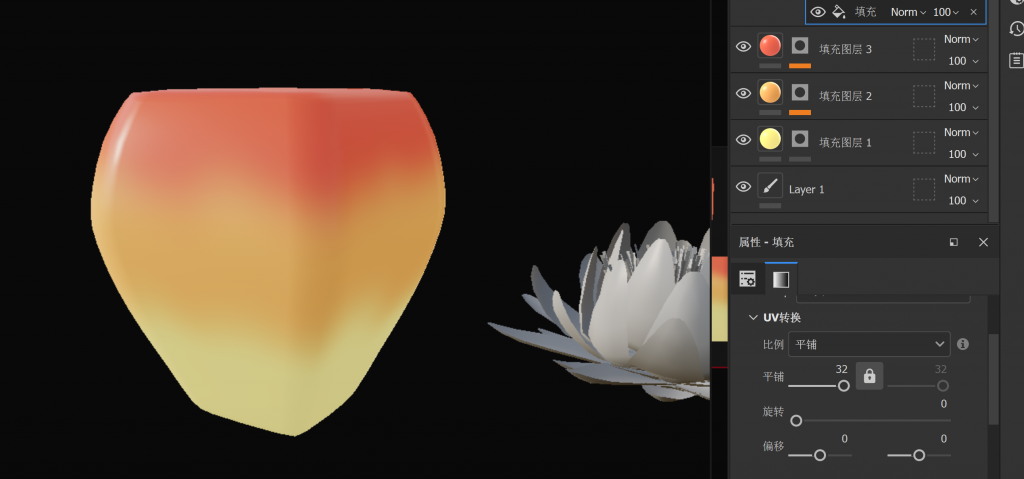Click the dashed empty slot of 填充图层 1
This screenshot has width=1024, height=479.
click(x=923, y=142)
